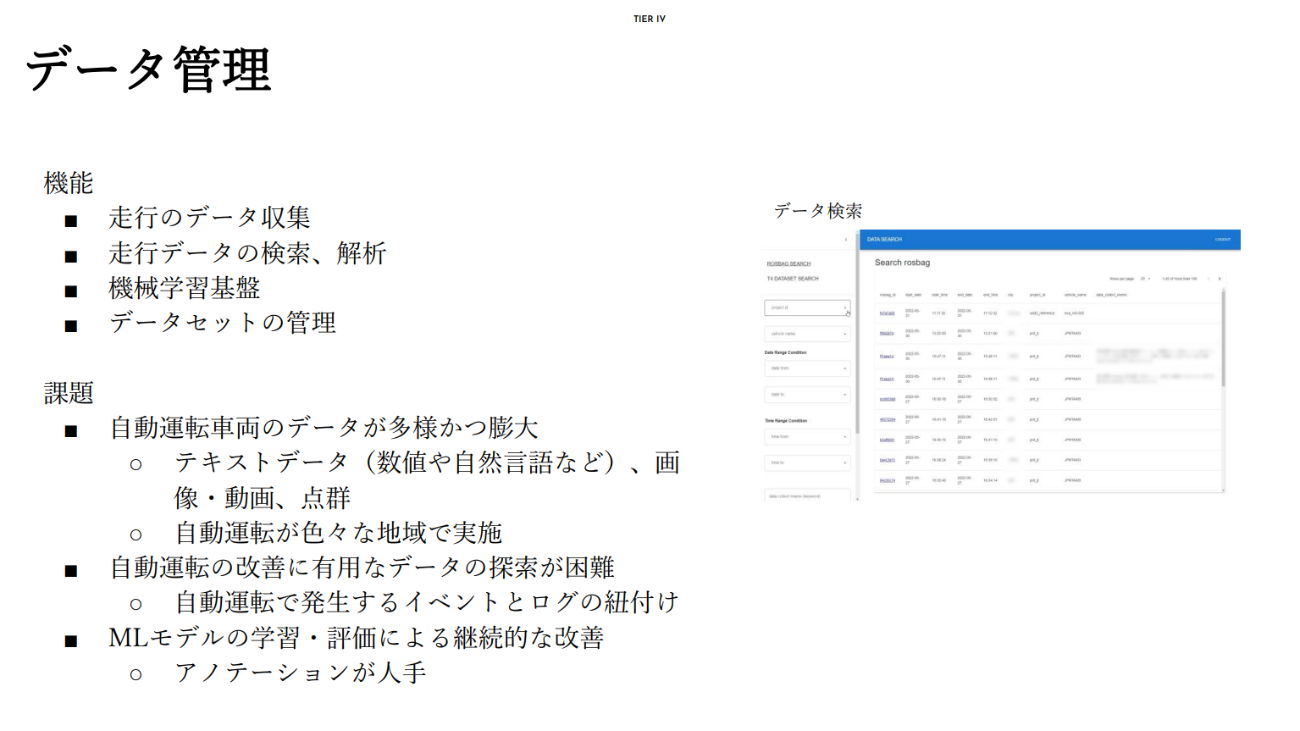Go to the next results page arrow
The height and width of the screenshot is (731, 1300).
pos(1219,278)
